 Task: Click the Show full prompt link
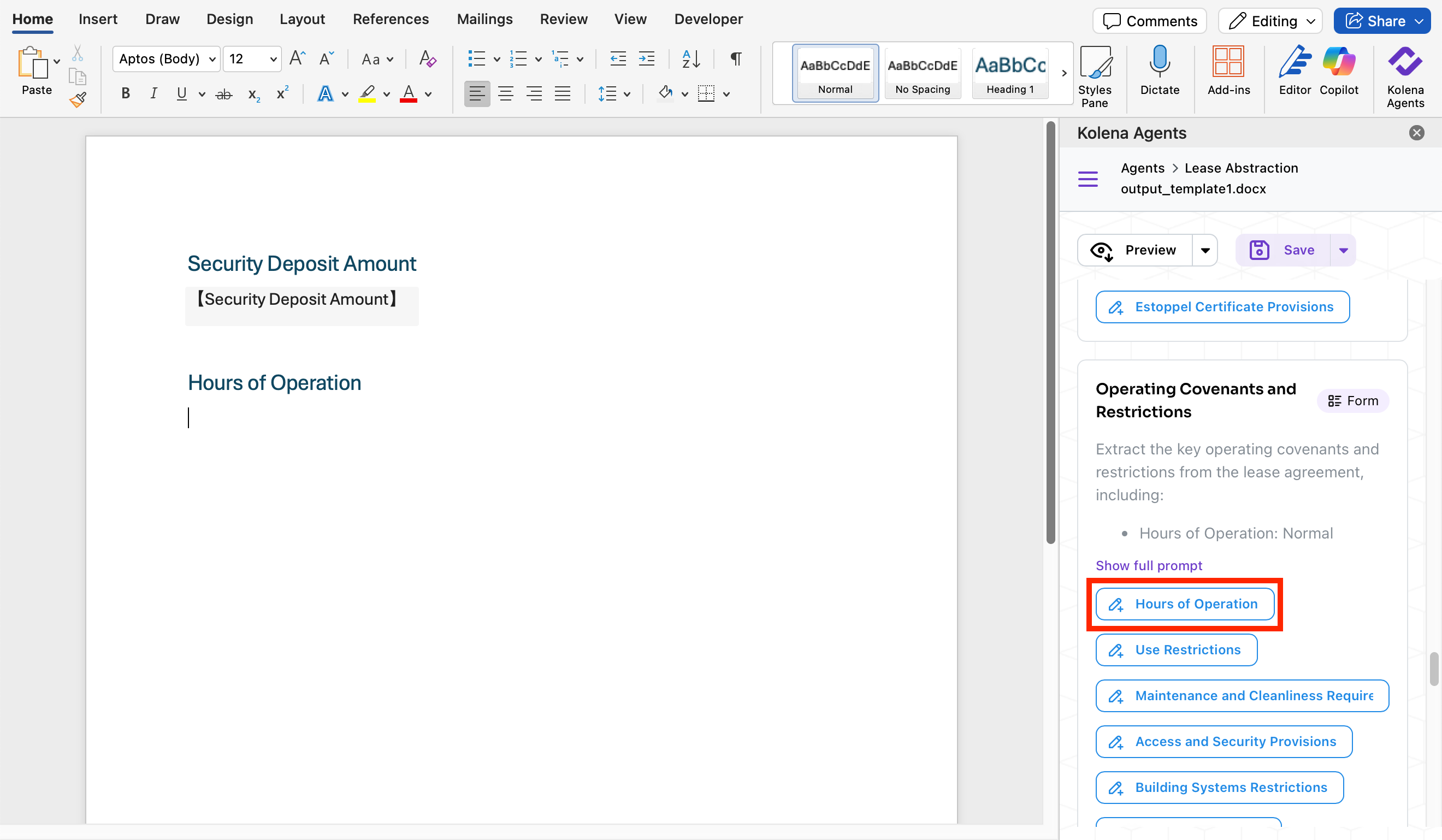point(1149,565)
